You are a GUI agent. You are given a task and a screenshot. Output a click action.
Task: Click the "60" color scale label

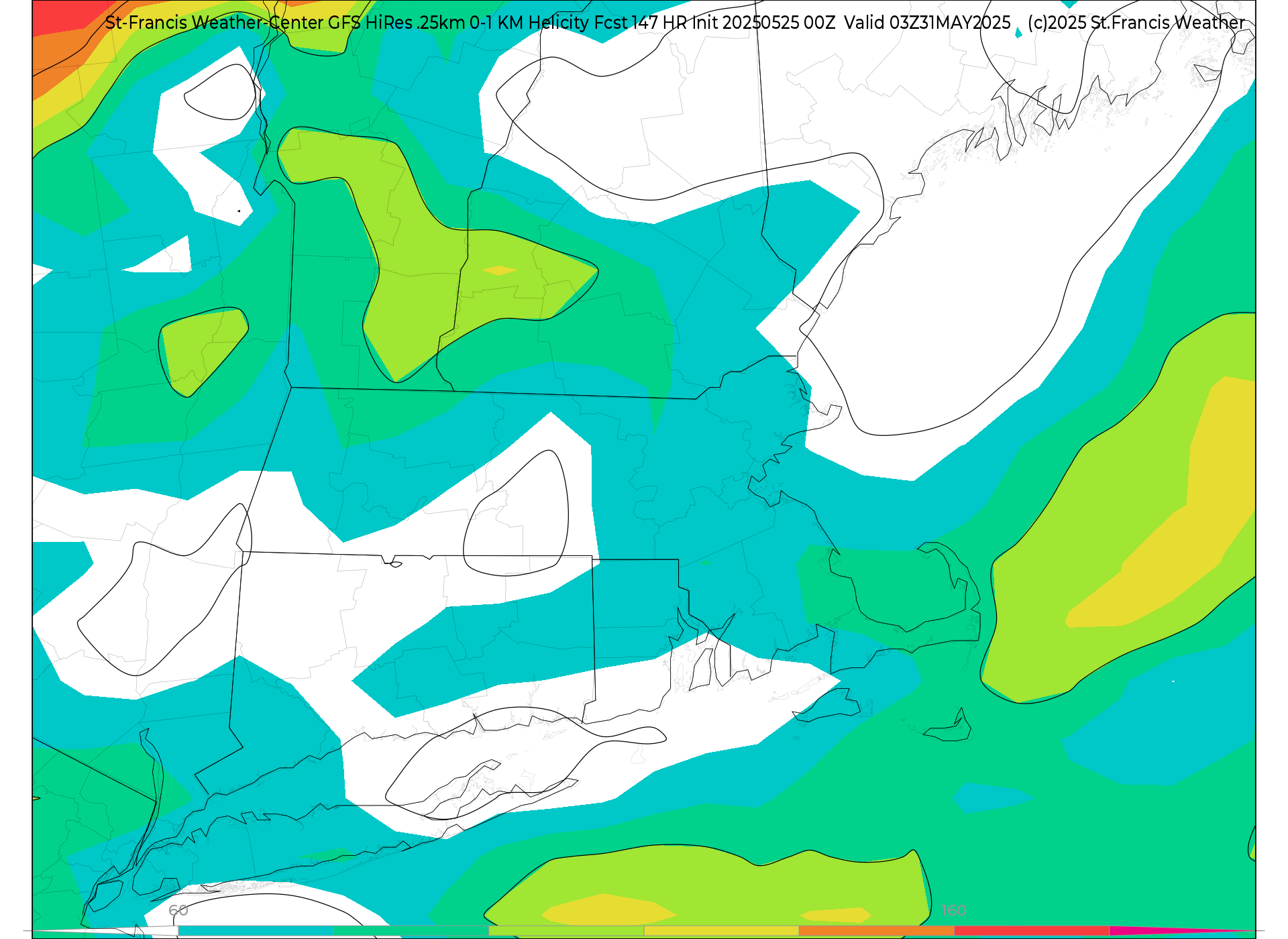point(178,910)
